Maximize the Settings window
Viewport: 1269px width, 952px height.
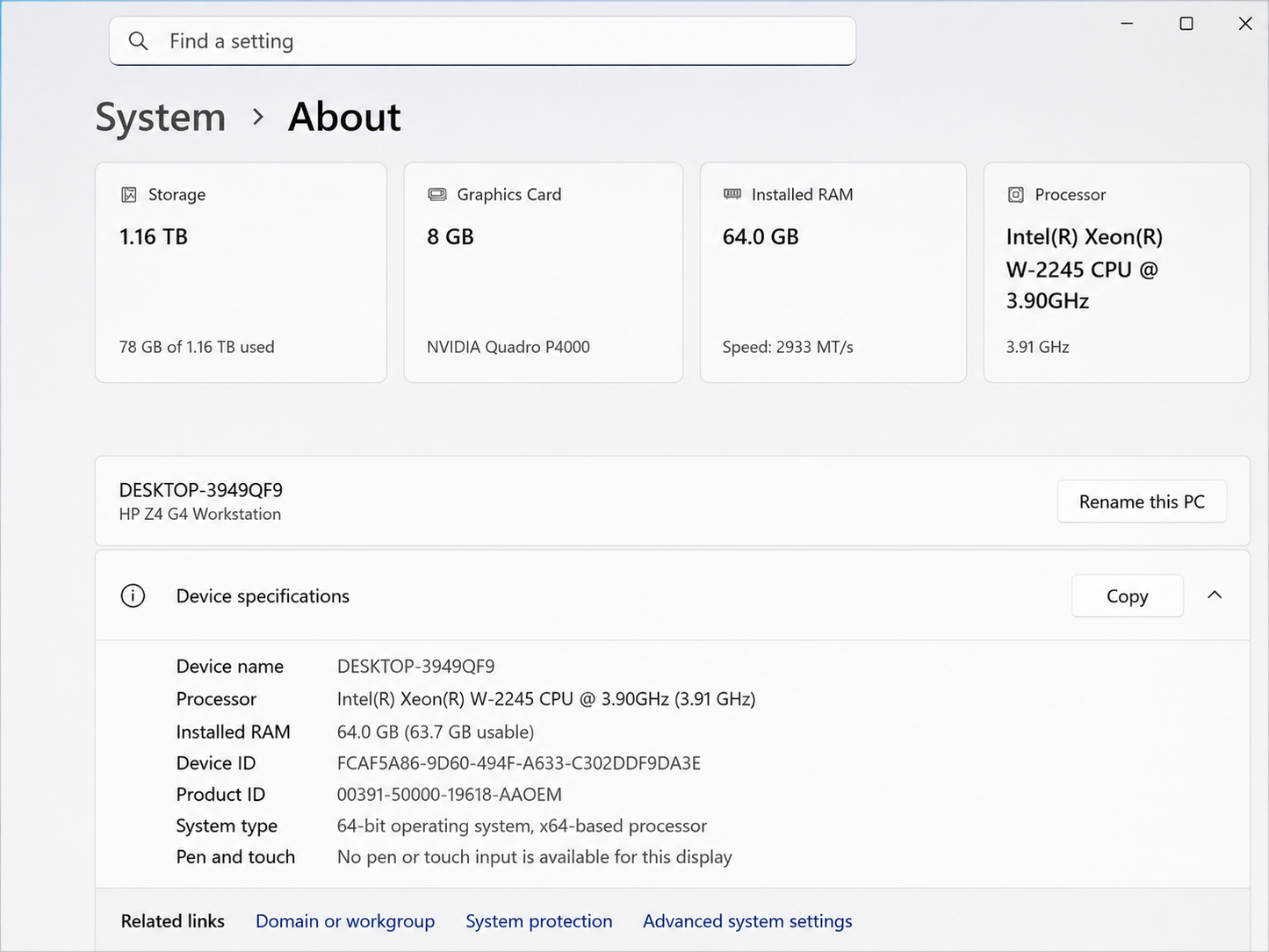[1186, 24]
